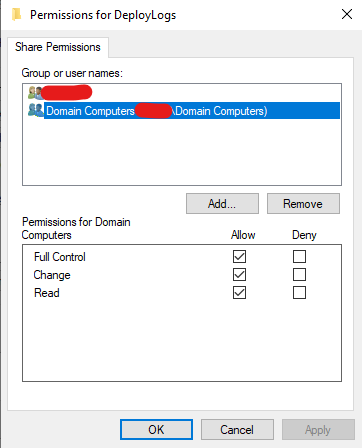Viewport: 362px width, 448px height.
Task: Cancel the permissions dialog
Action: (x=237, y=429)
